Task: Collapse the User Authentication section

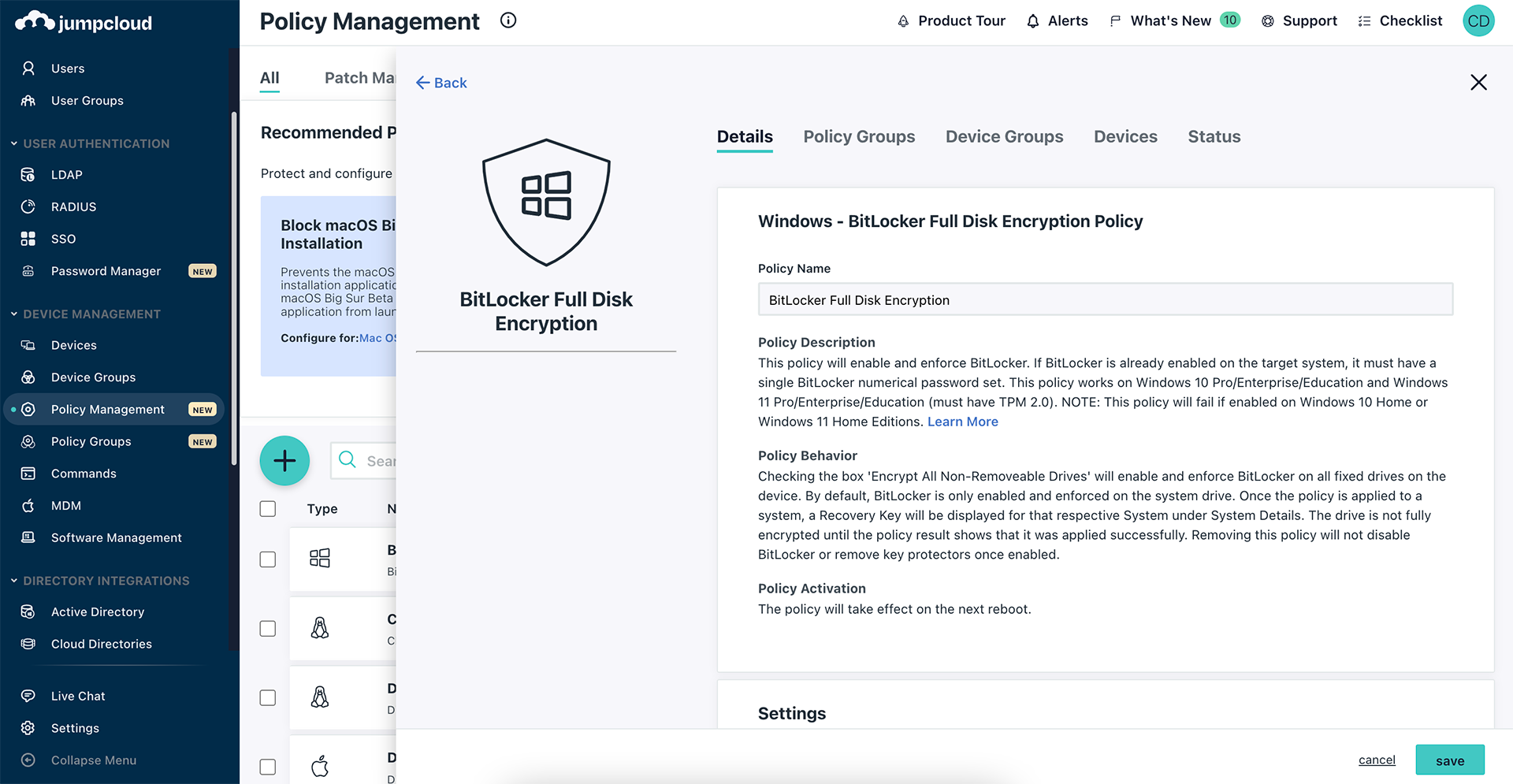Action: [x=14, y=143]
